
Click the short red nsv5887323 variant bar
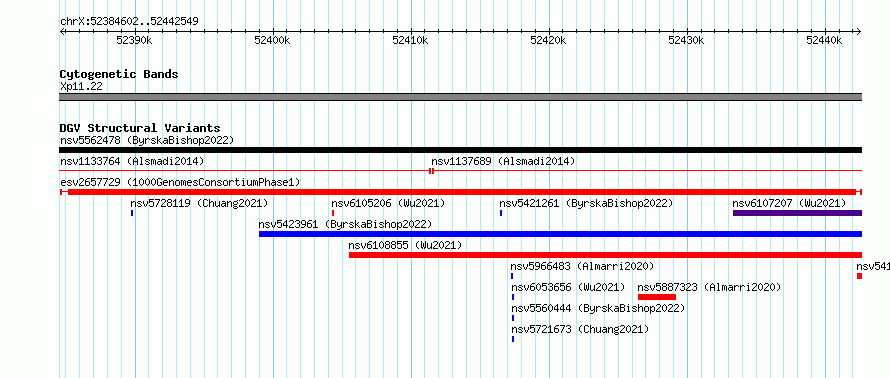pos(657,297)
